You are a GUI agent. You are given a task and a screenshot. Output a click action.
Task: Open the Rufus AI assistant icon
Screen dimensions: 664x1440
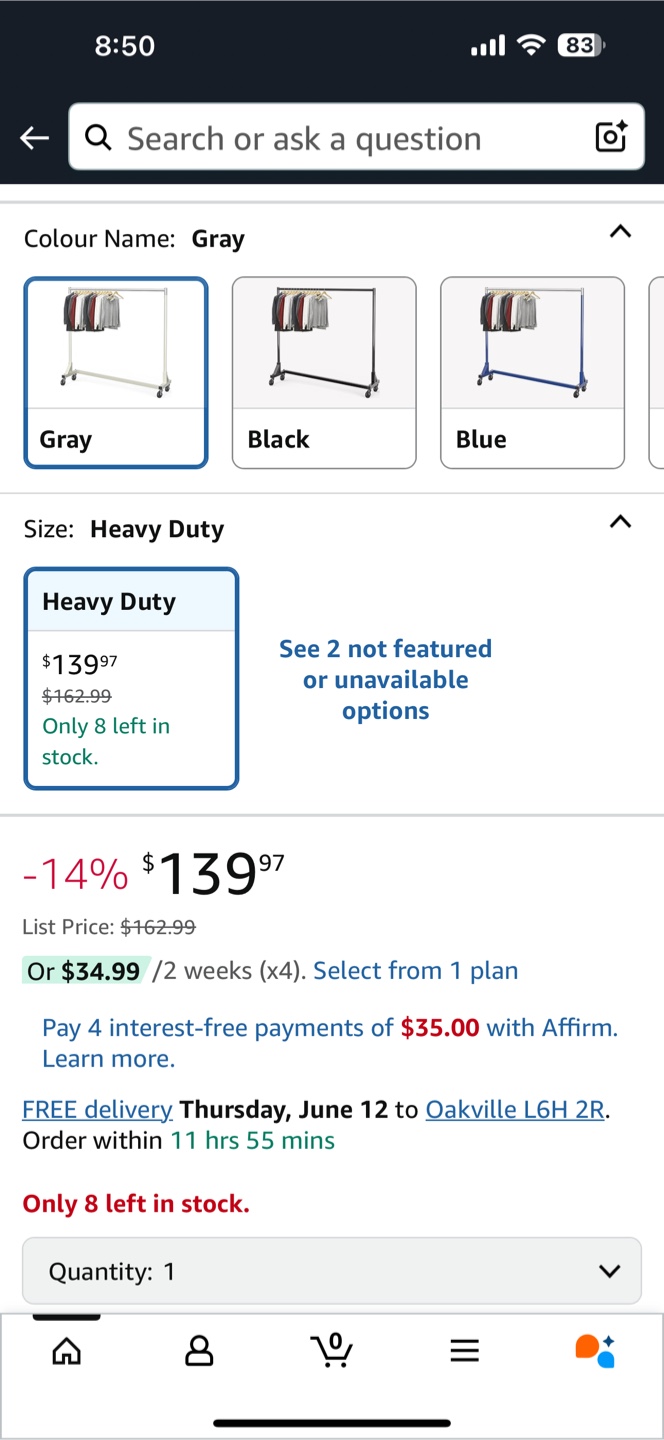(596, 1350)
